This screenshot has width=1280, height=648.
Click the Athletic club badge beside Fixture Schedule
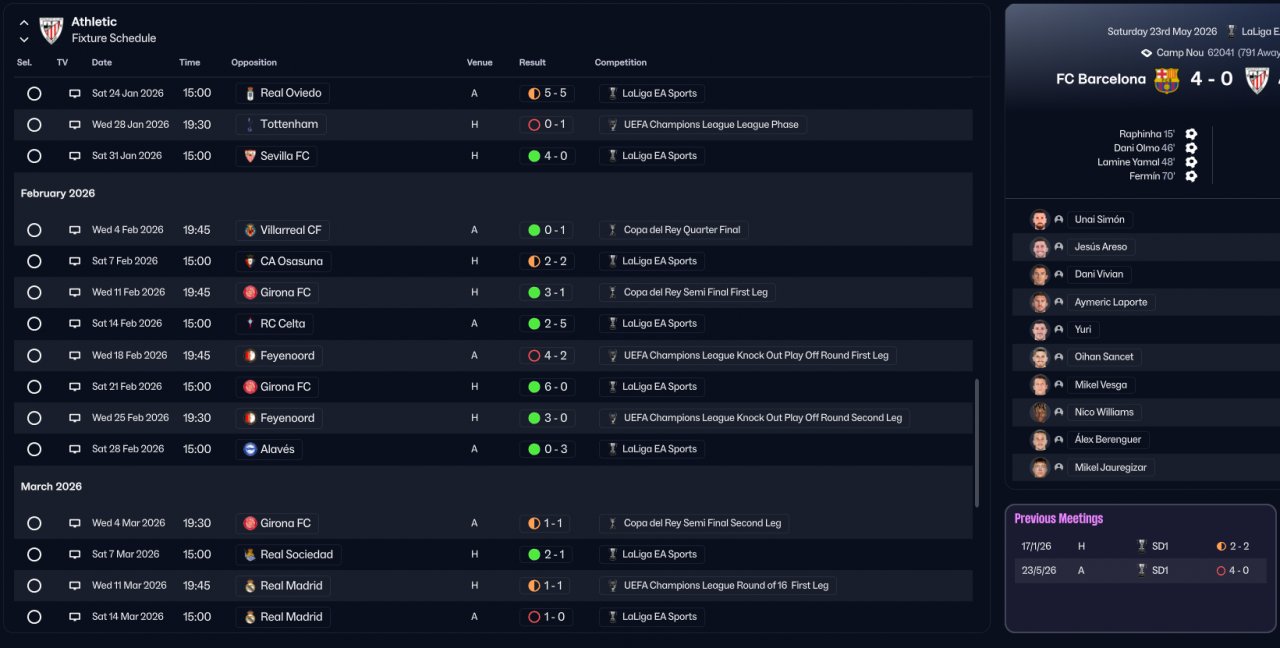[51, 30]
